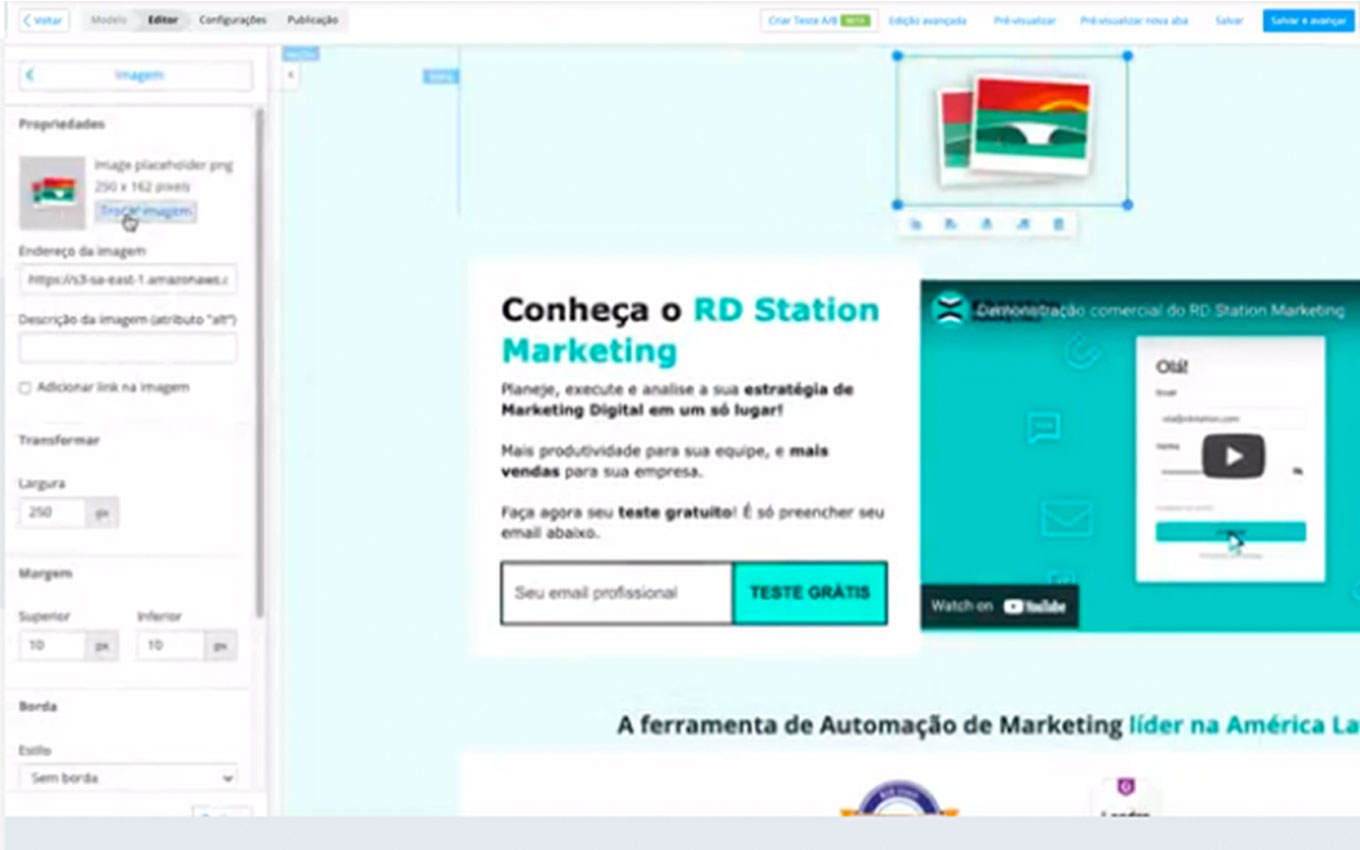Viewport: 1360px width, 850px height.
Task: Click the bottom-right resize handle of image
Action: click(1128, 205)
